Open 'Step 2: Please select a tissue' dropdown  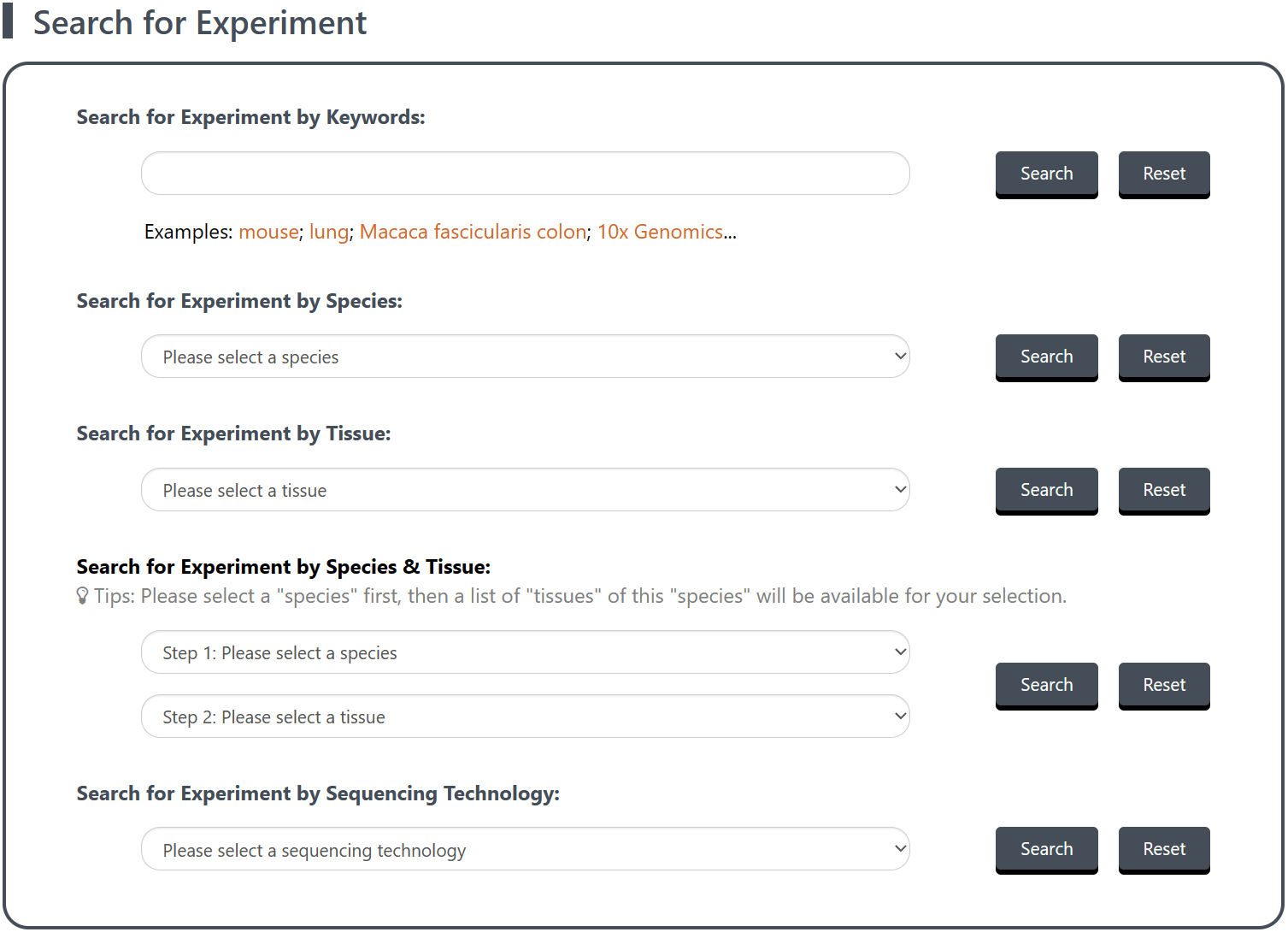click(525, 717)
